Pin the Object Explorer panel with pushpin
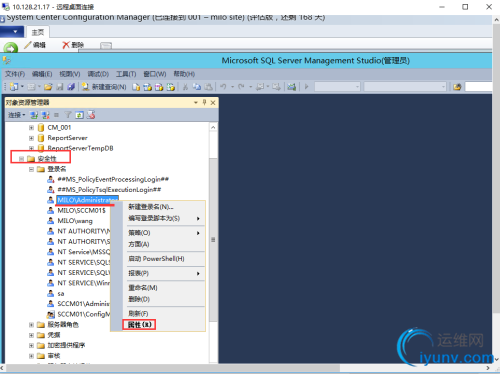500x374 pixels. [204, 102]
